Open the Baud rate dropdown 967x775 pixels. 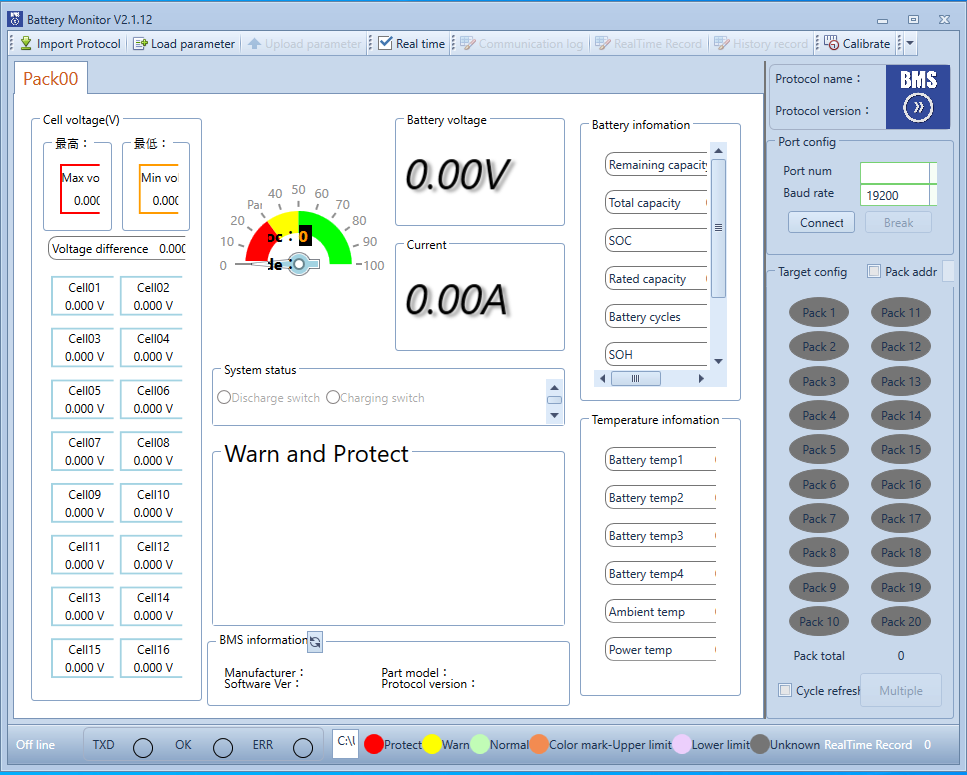click(x=933, y=195)
